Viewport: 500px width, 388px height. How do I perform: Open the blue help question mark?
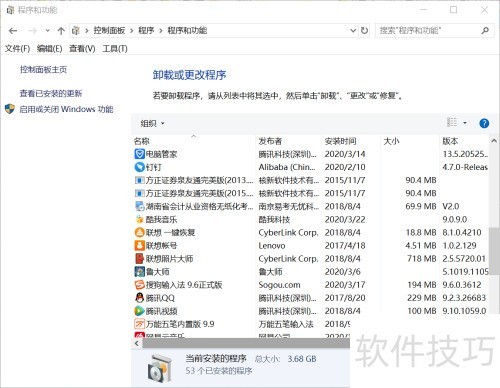(484, 123)
